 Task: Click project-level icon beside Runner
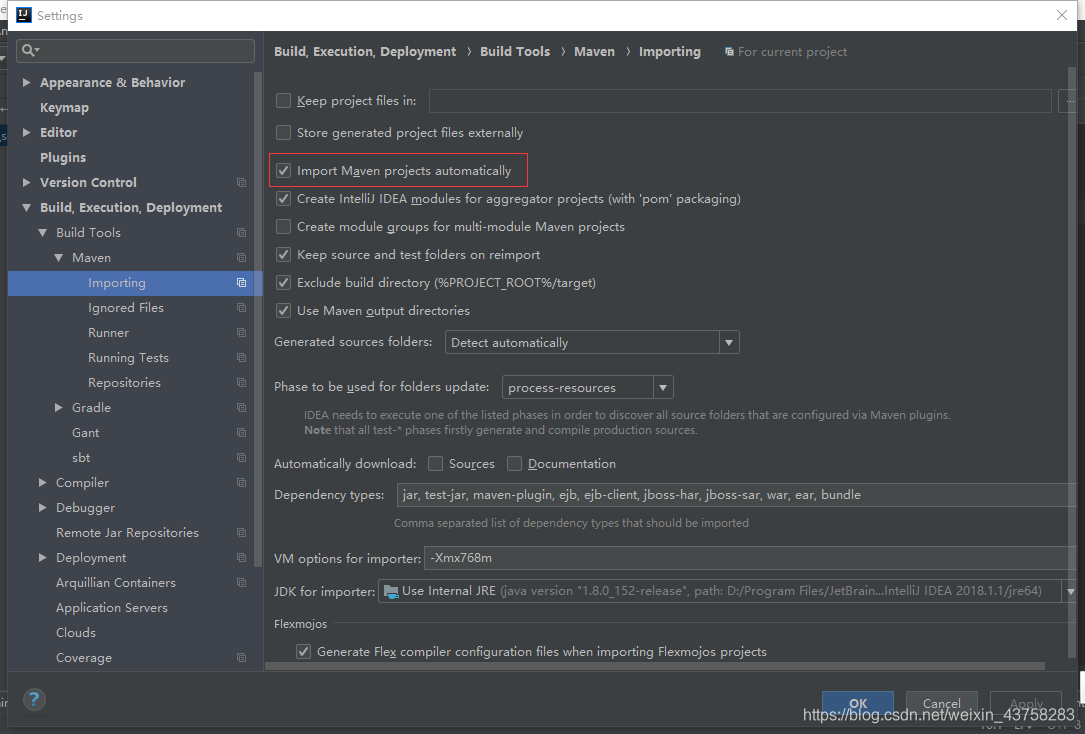tap(241, 333)
